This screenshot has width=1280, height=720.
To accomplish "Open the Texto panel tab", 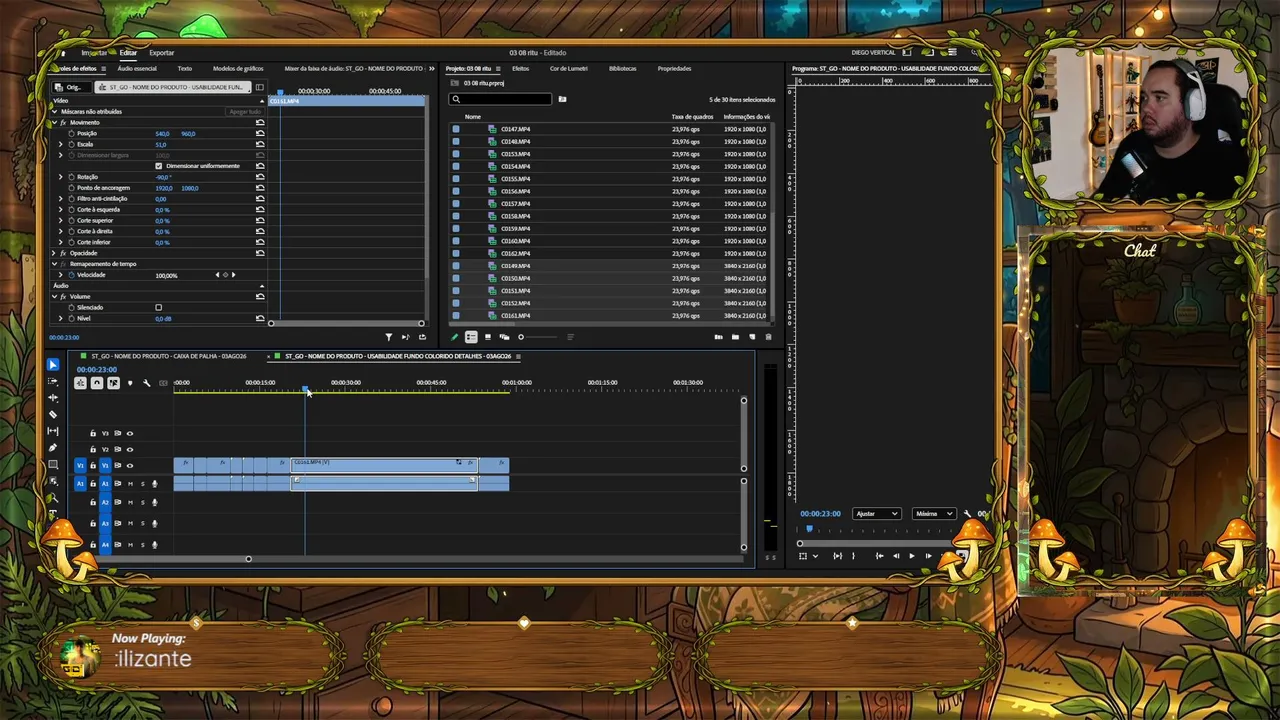I will 185,69.
